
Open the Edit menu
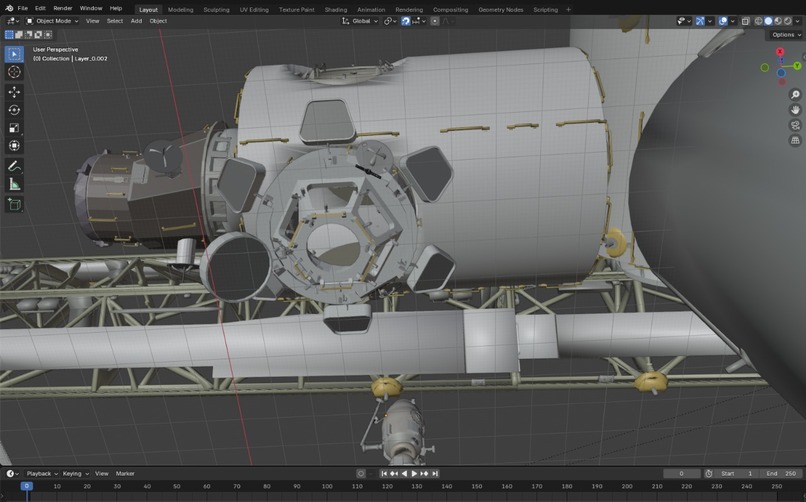pos(40,8)
